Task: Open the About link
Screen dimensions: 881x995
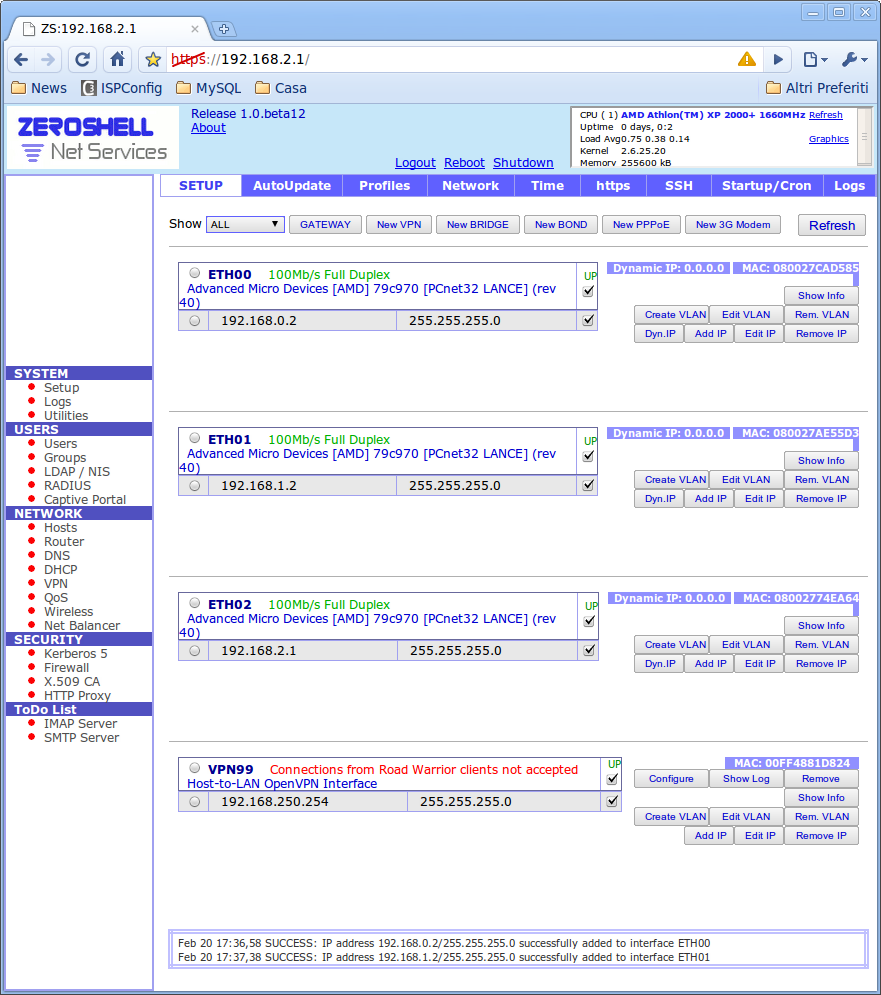Action: pos(208,128)
